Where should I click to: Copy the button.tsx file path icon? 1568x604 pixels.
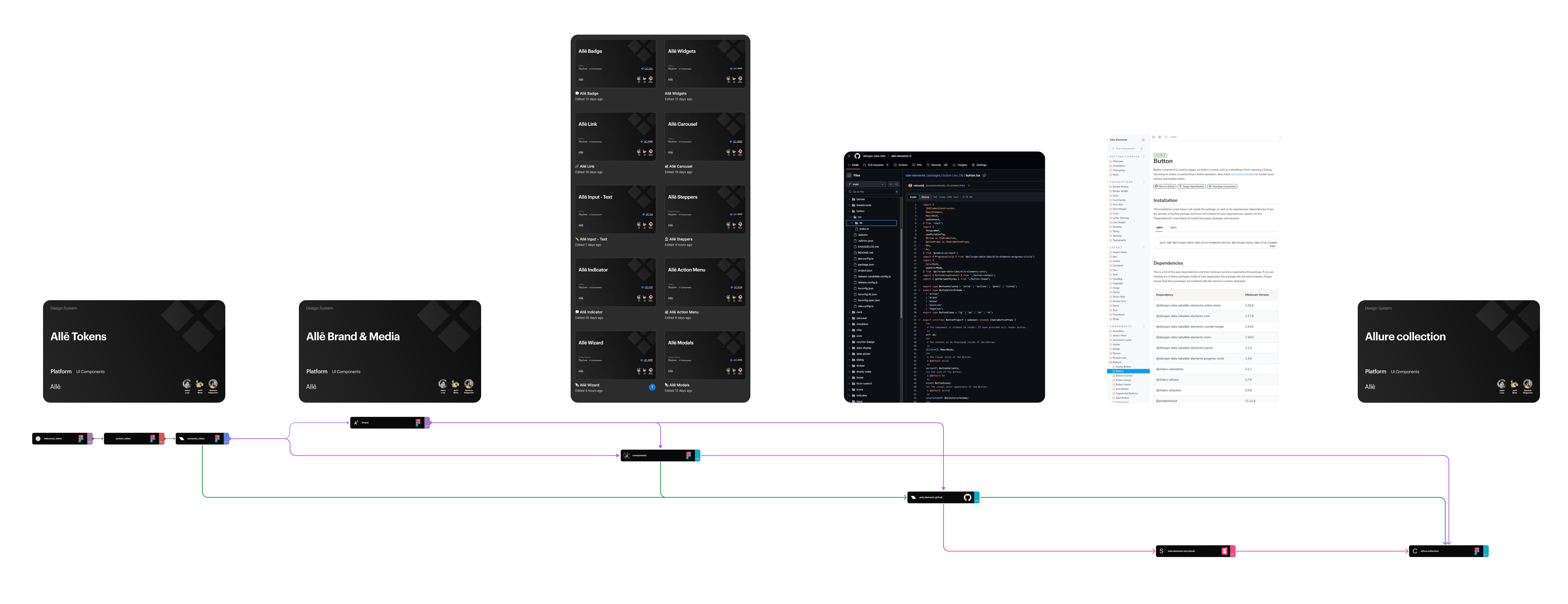(984, 175)
